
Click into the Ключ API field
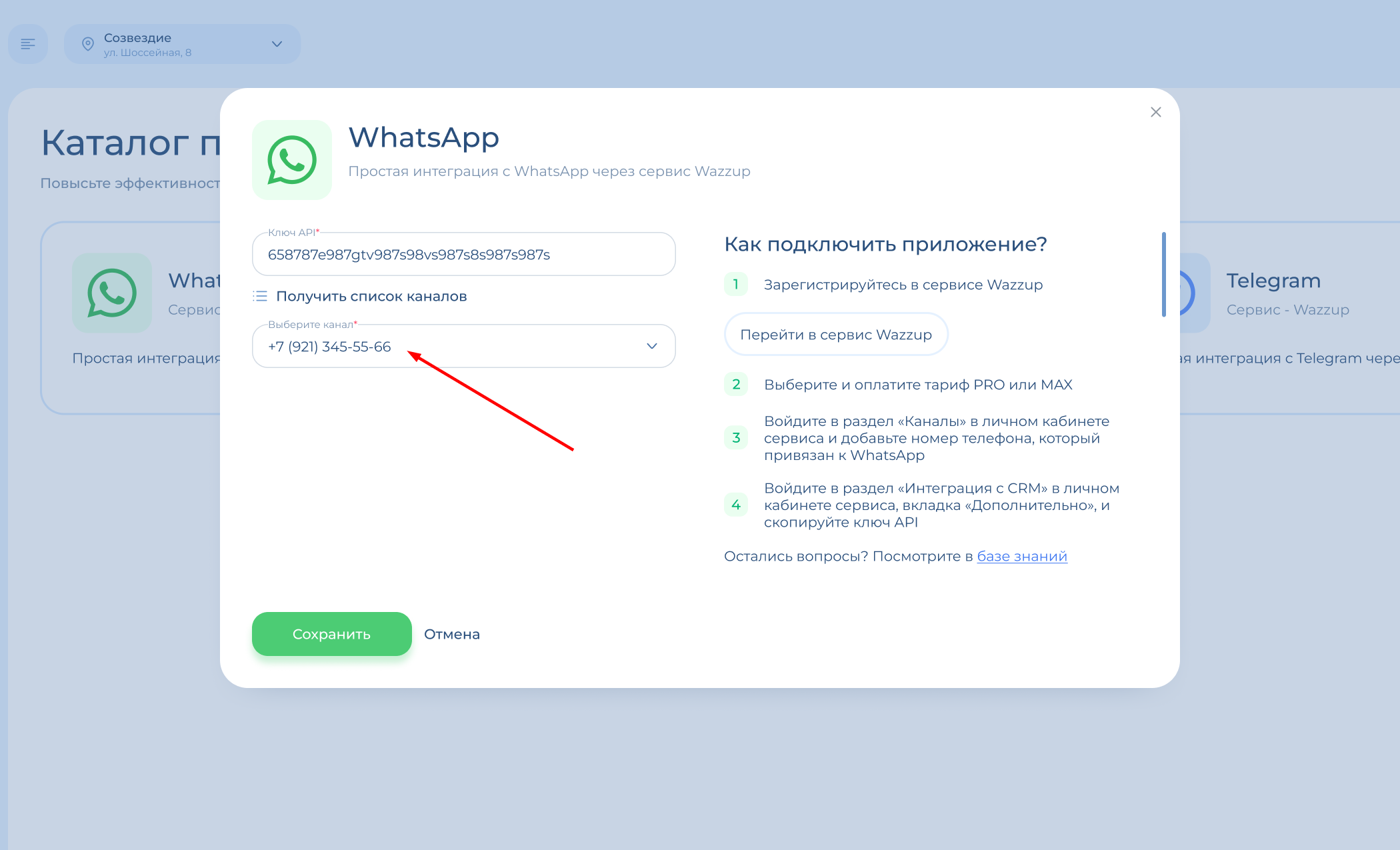[x=464, y=254]
